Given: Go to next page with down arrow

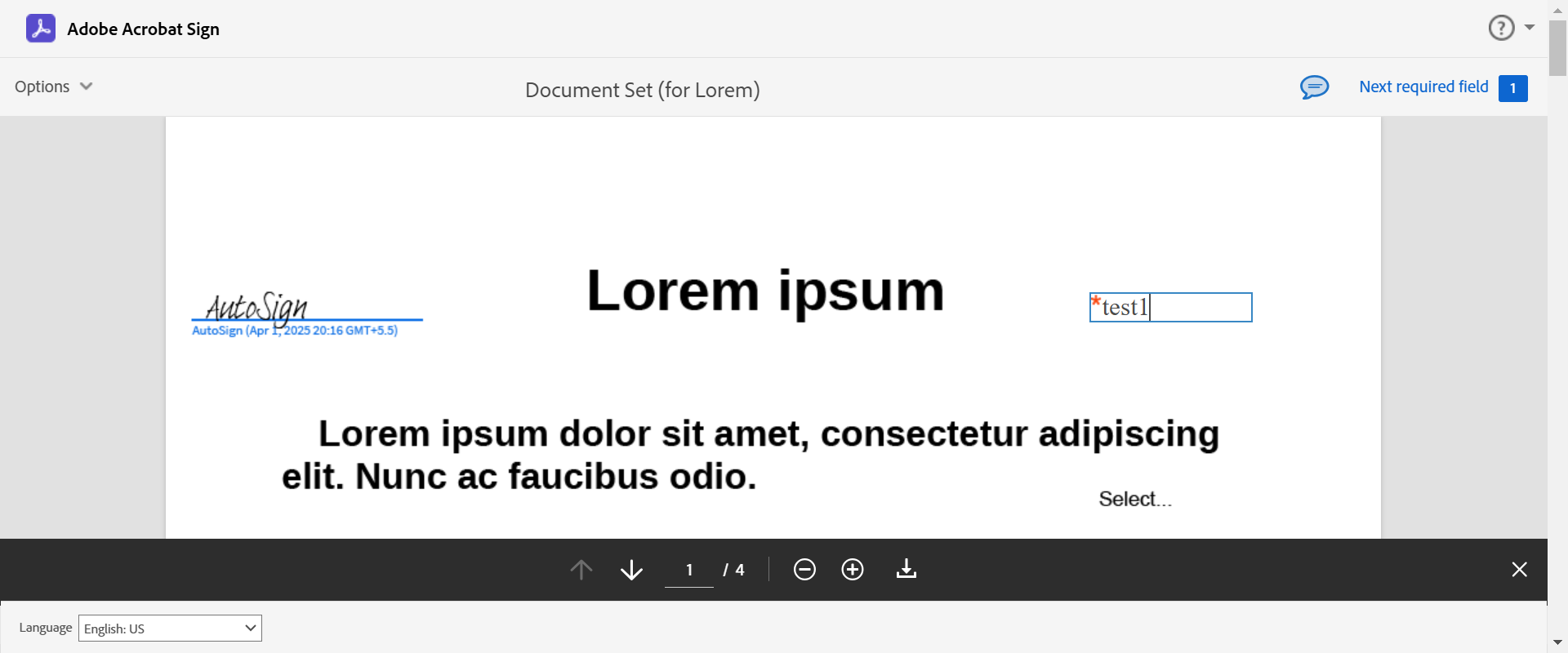Looking at the screenshot, I should [x=631, y=570].
